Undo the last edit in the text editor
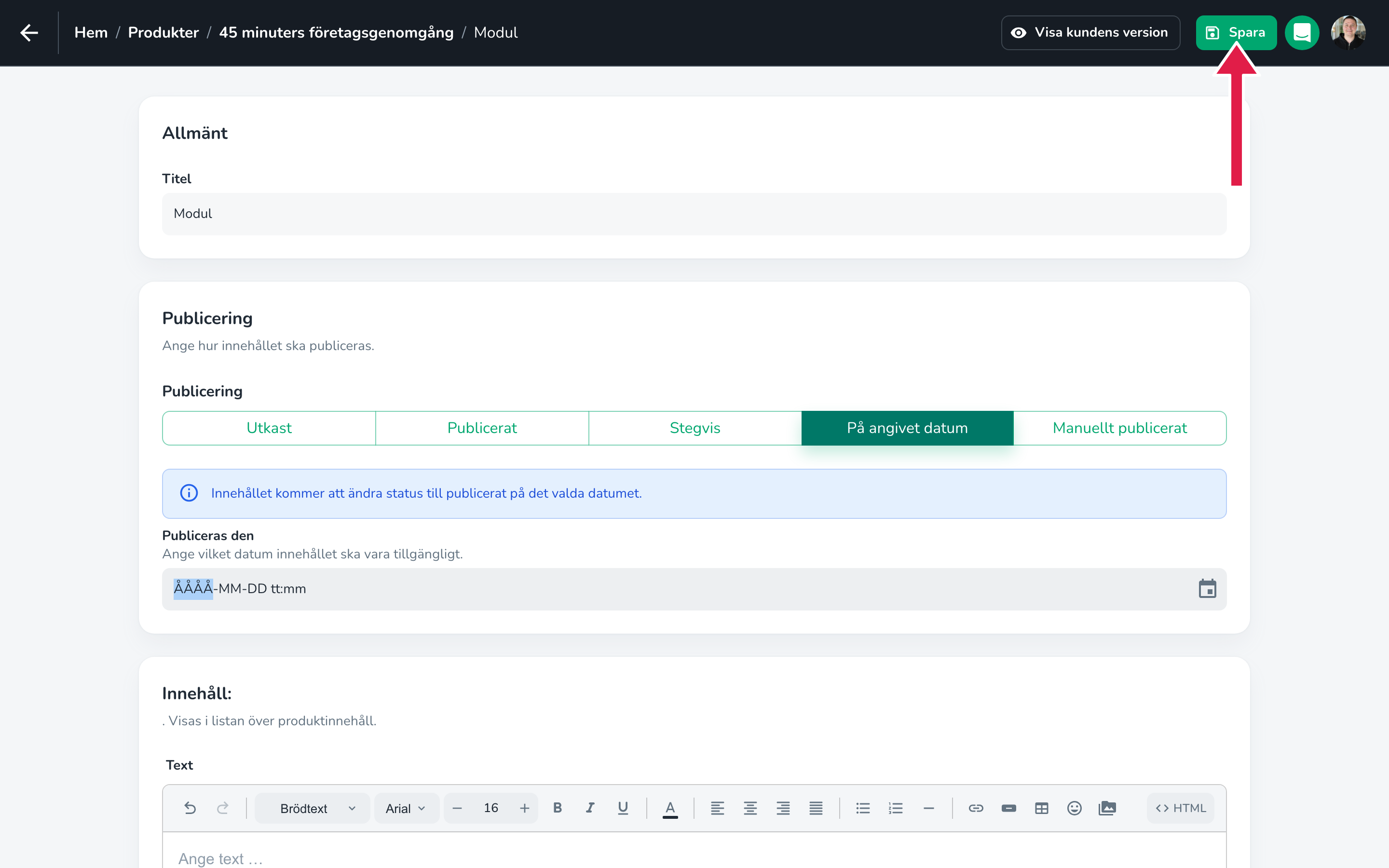 coord(190,808)
